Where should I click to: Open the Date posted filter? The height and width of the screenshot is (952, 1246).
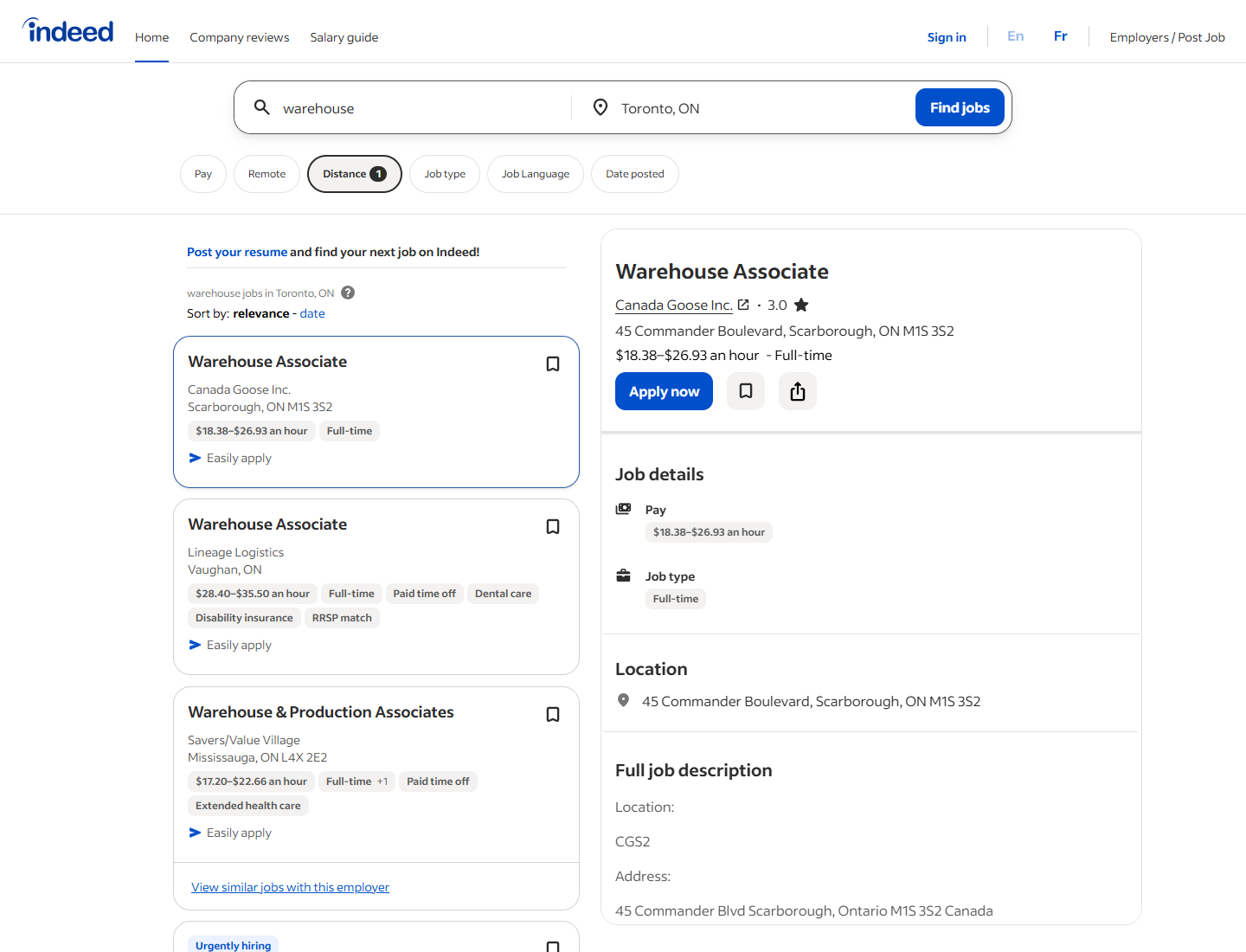tap(634, 174)
